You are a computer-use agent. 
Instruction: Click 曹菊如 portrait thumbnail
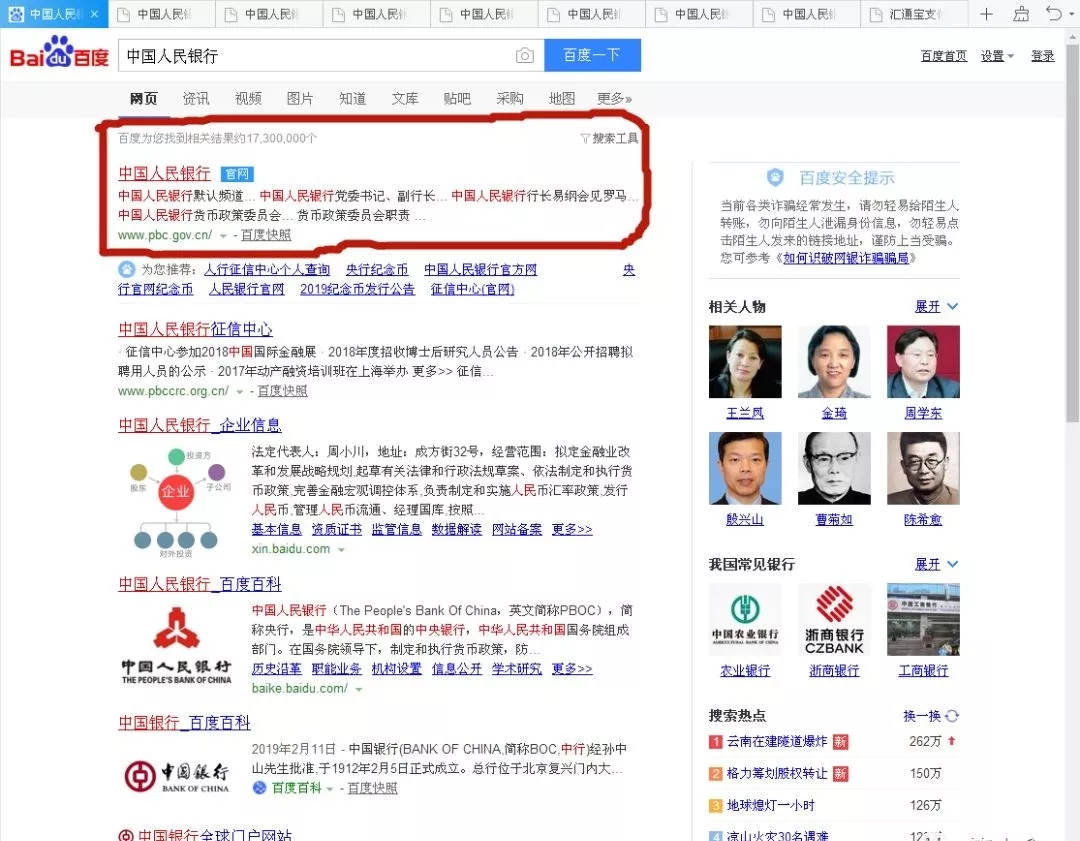click(834, 468)
